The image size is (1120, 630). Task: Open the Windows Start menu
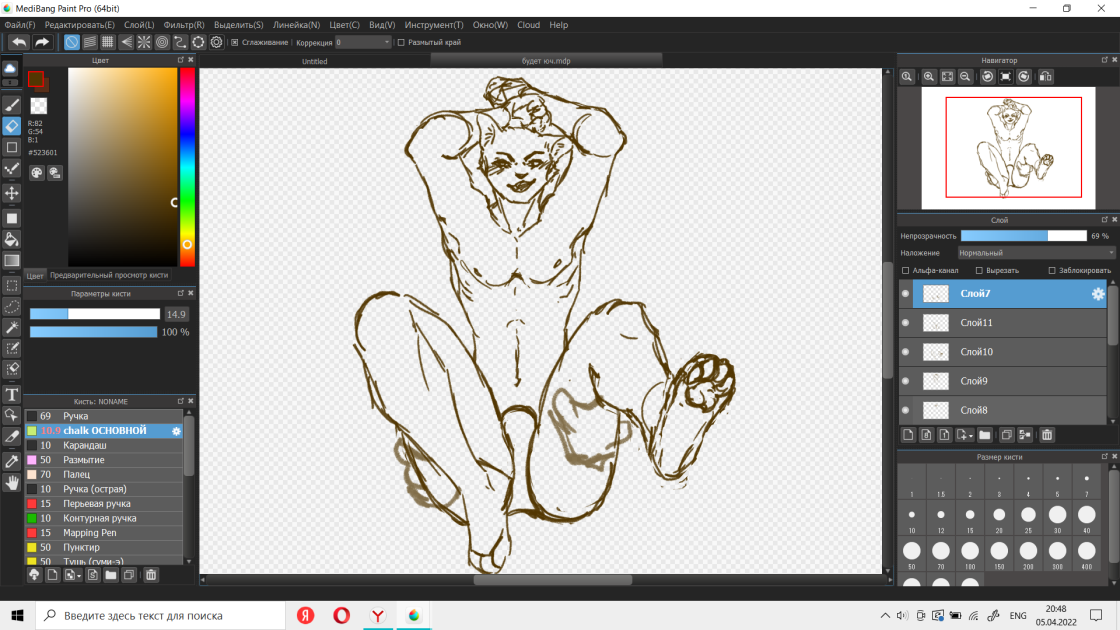[x=17, y=615]
